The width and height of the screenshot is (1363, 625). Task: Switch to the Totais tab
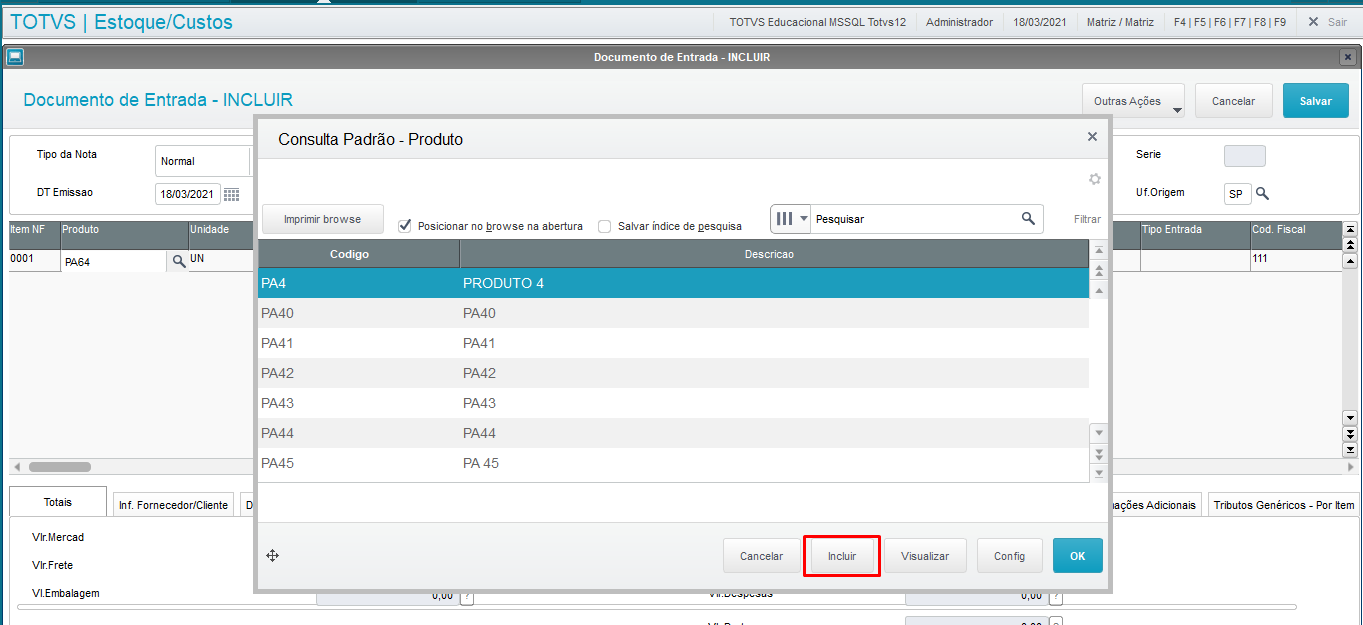[58, 502]
